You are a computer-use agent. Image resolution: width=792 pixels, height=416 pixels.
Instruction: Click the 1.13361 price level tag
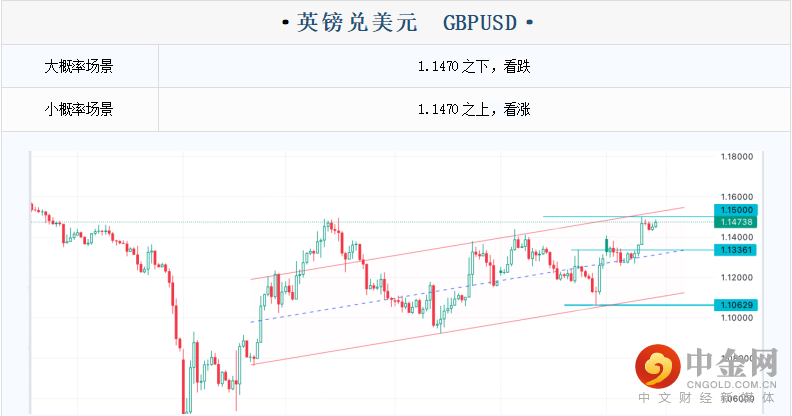point(735,249)
